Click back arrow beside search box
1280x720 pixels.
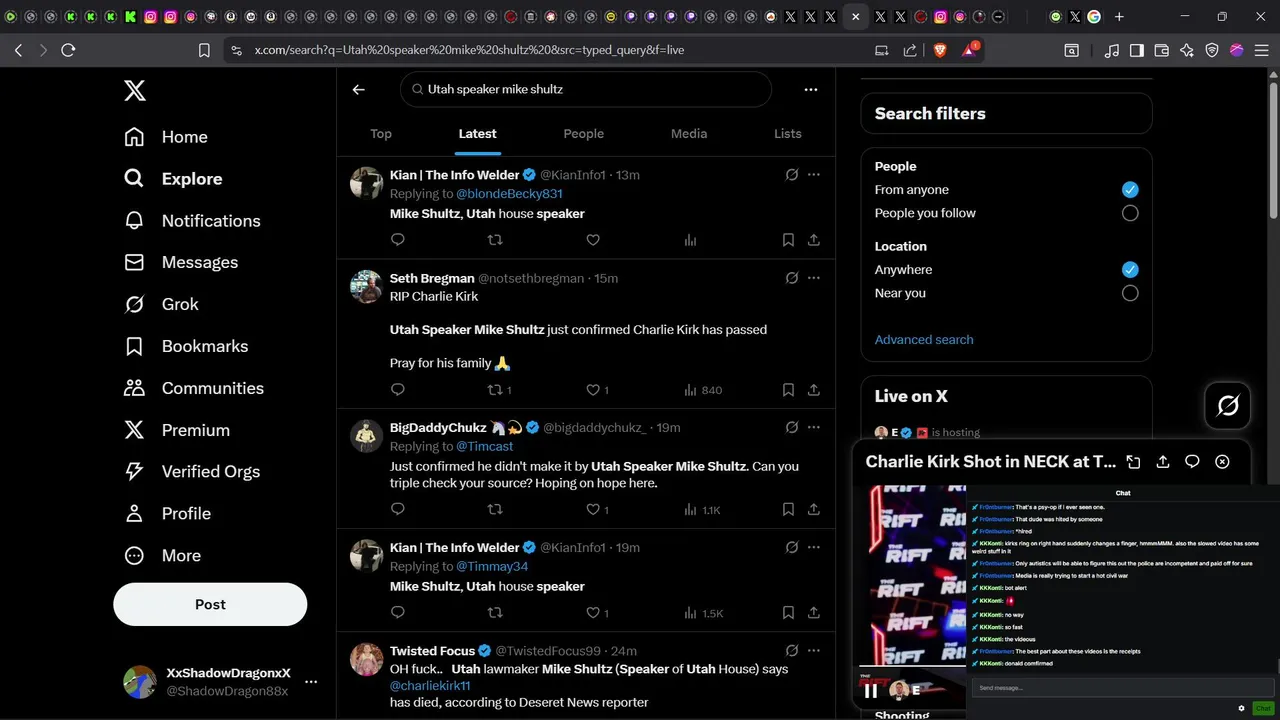359,89
